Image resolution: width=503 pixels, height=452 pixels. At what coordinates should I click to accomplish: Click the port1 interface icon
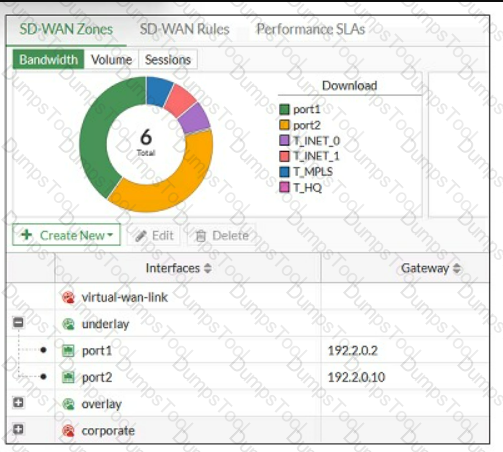click(68, 351)
